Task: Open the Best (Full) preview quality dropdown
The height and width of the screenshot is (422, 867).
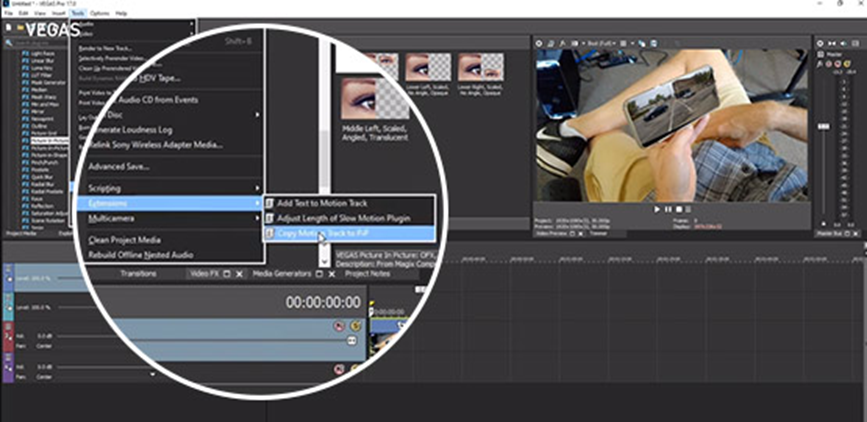Action: click(x=602, y=43)
